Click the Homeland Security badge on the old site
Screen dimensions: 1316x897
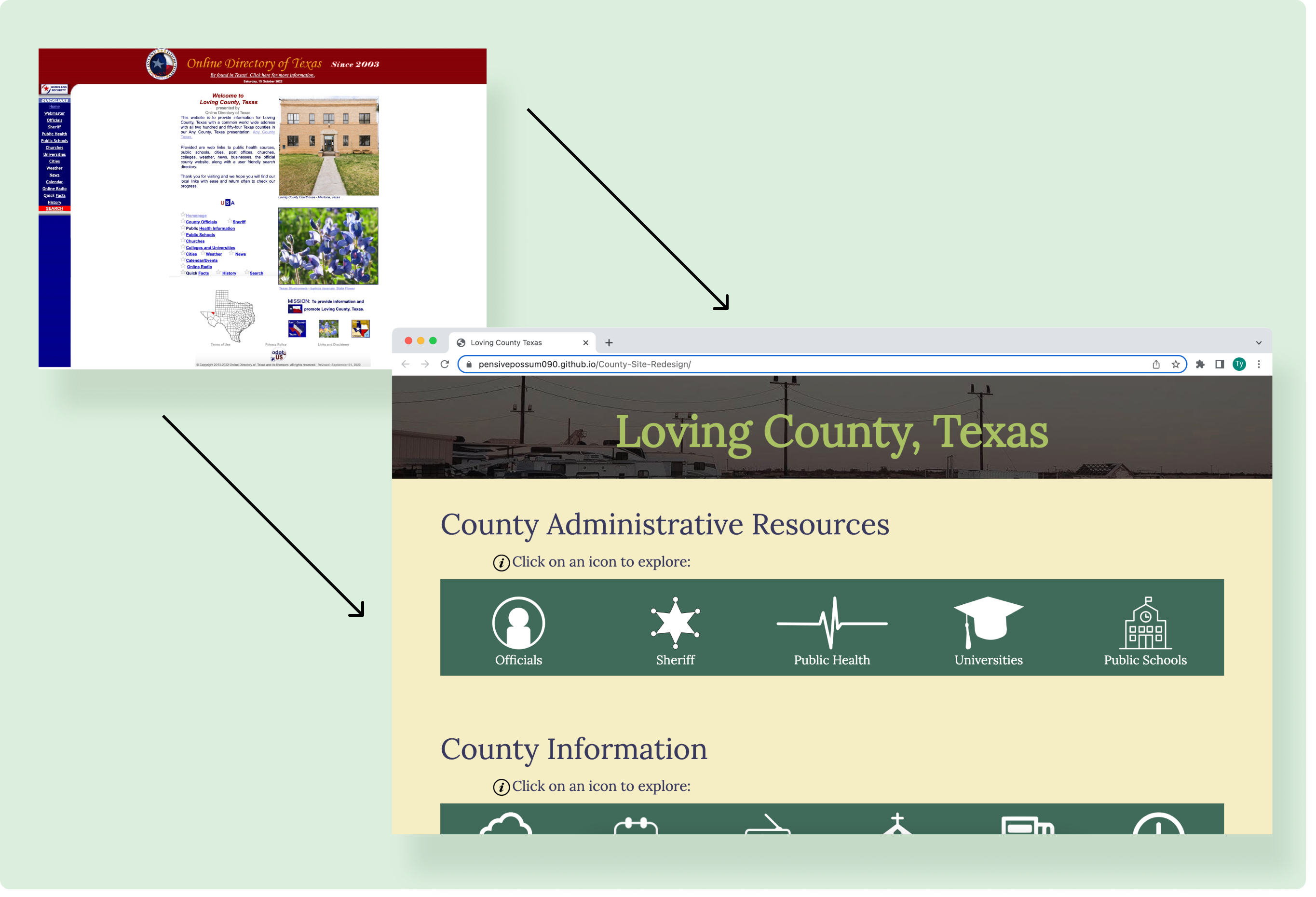pyautogui.click(x=54, y=89)
